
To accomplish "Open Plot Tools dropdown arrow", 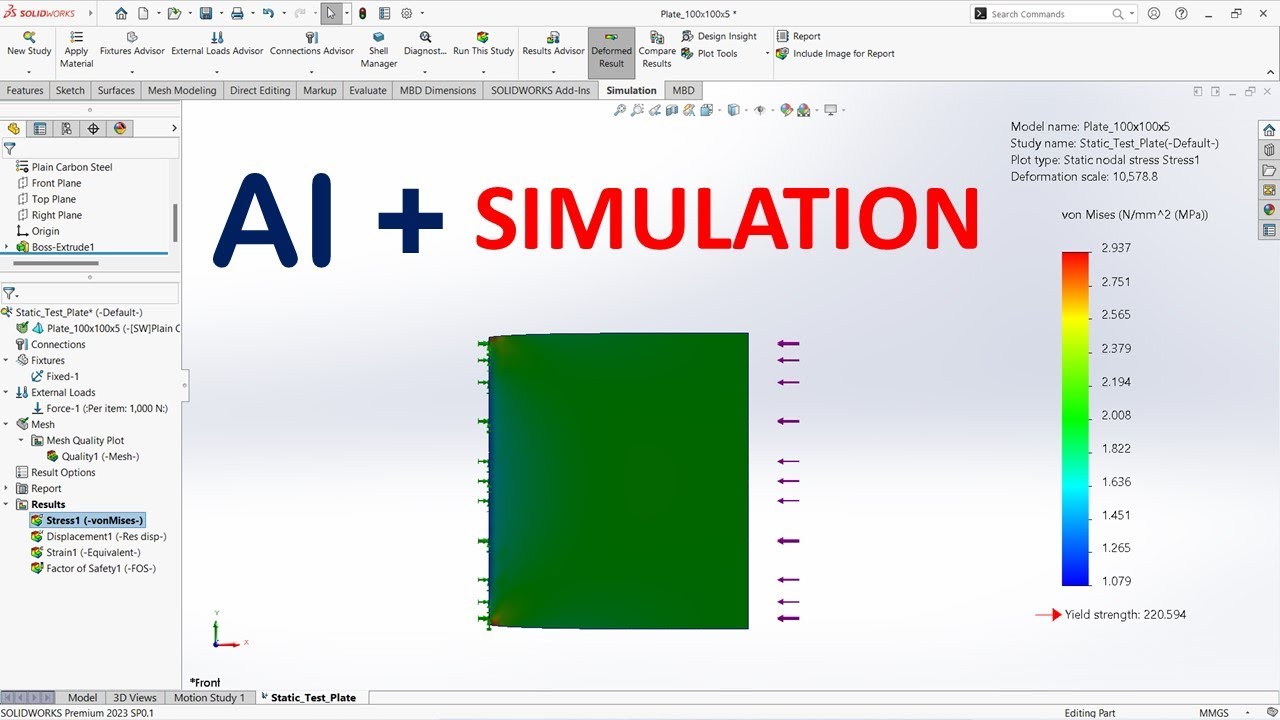I will [768, 54].
